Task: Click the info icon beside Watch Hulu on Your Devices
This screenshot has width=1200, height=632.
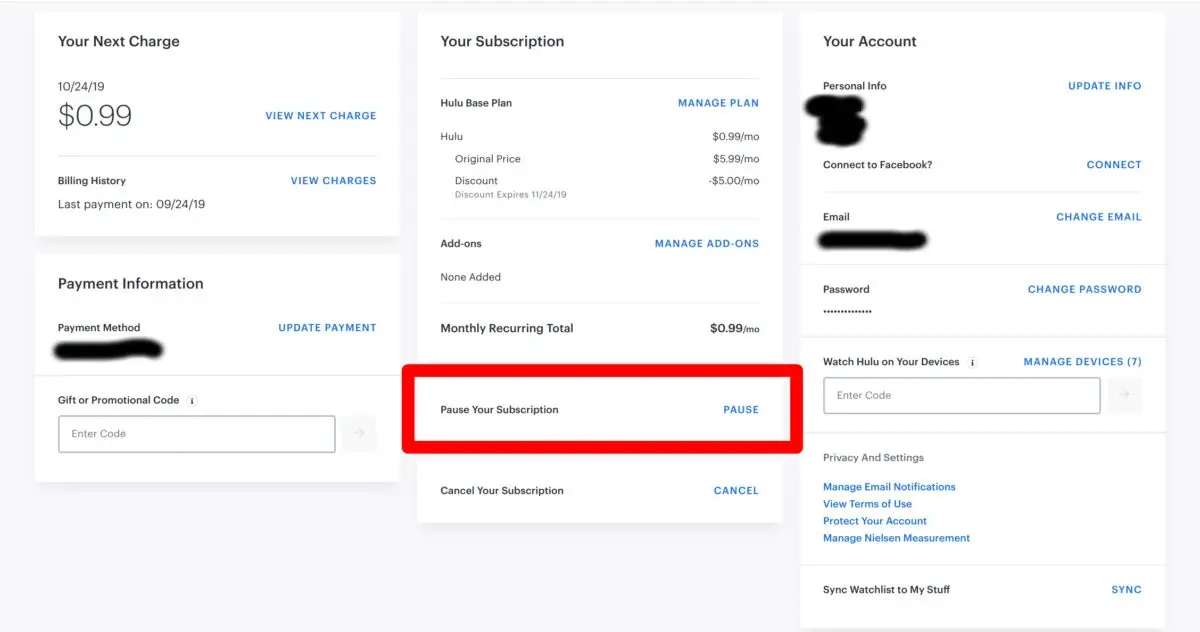Action: [973, 363]
